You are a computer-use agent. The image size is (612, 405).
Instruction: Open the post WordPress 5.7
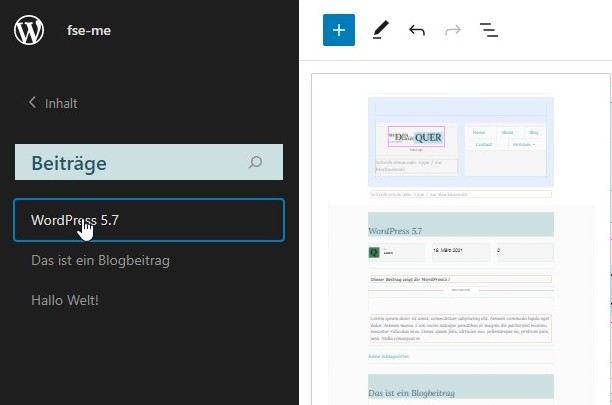tap(149, 220)
